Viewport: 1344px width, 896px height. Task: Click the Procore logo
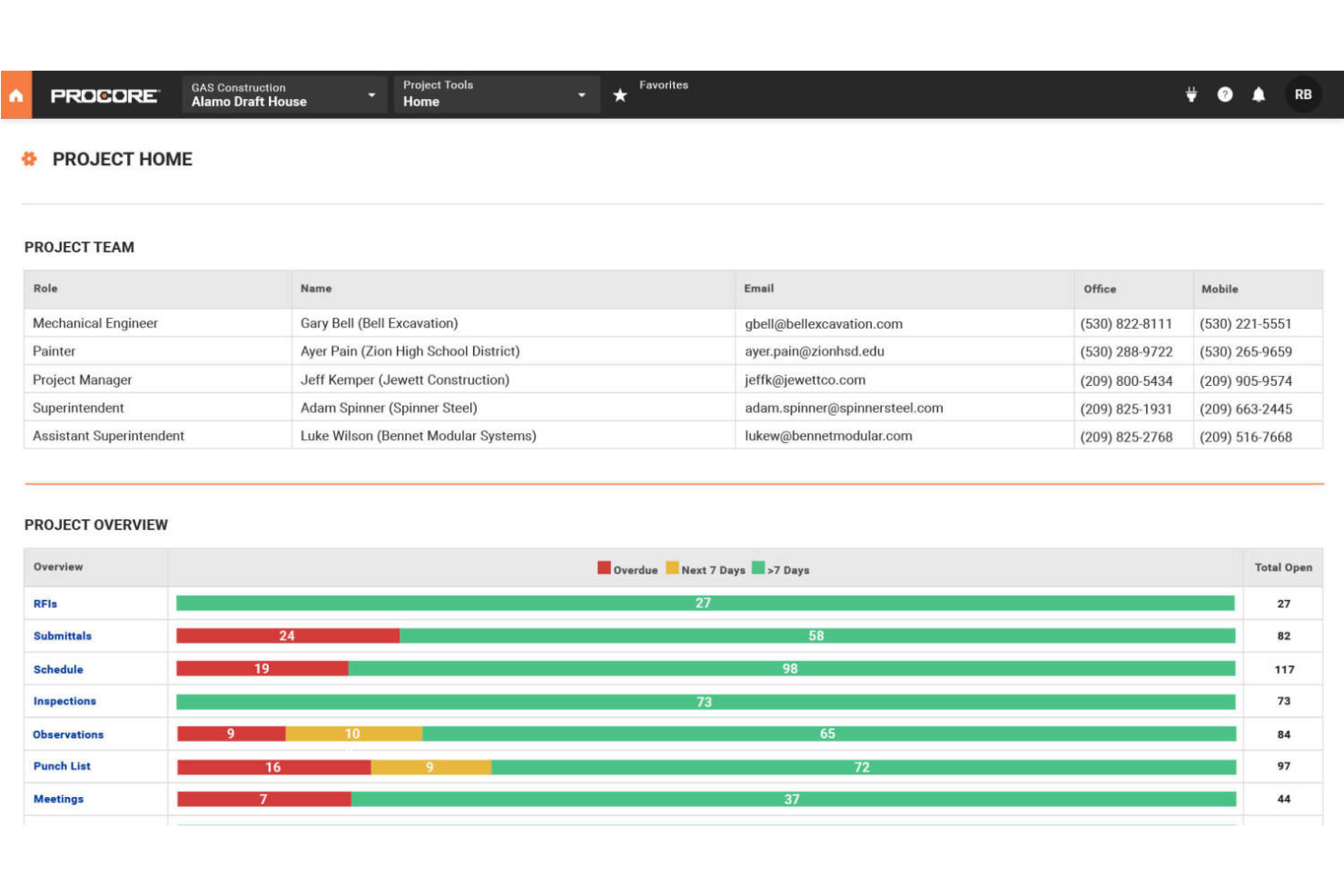click(104, 95)
